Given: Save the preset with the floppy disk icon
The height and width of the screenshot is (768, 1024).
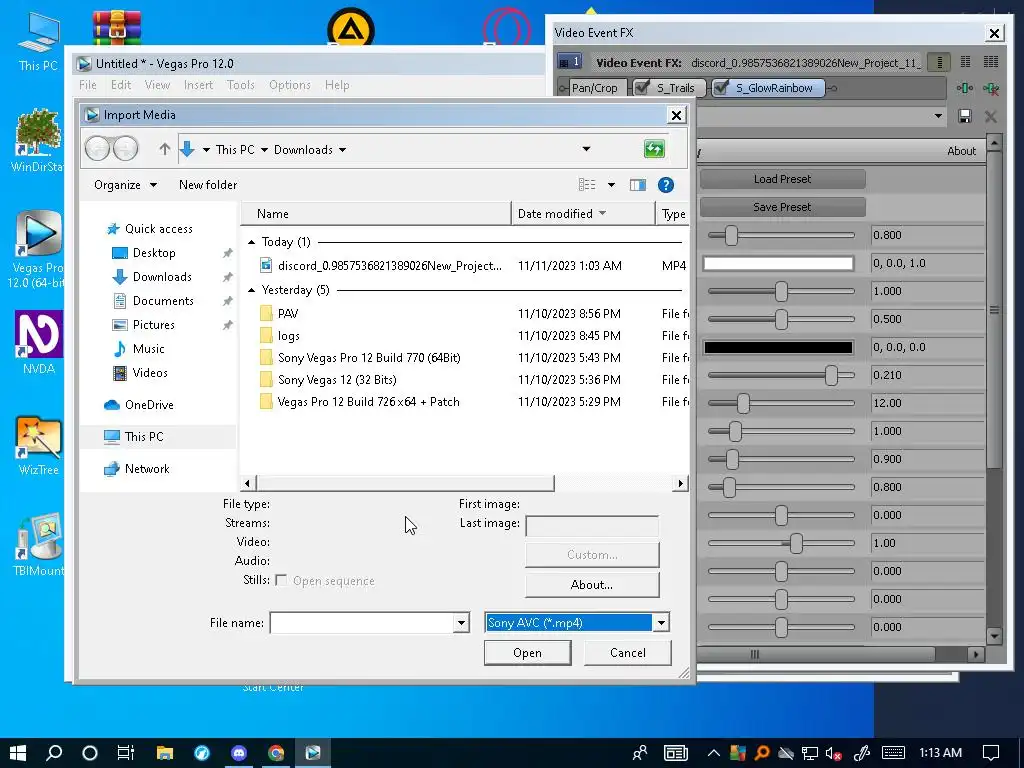Looking at the screenshot, I should pyautogui.click(x=965, y=116).
